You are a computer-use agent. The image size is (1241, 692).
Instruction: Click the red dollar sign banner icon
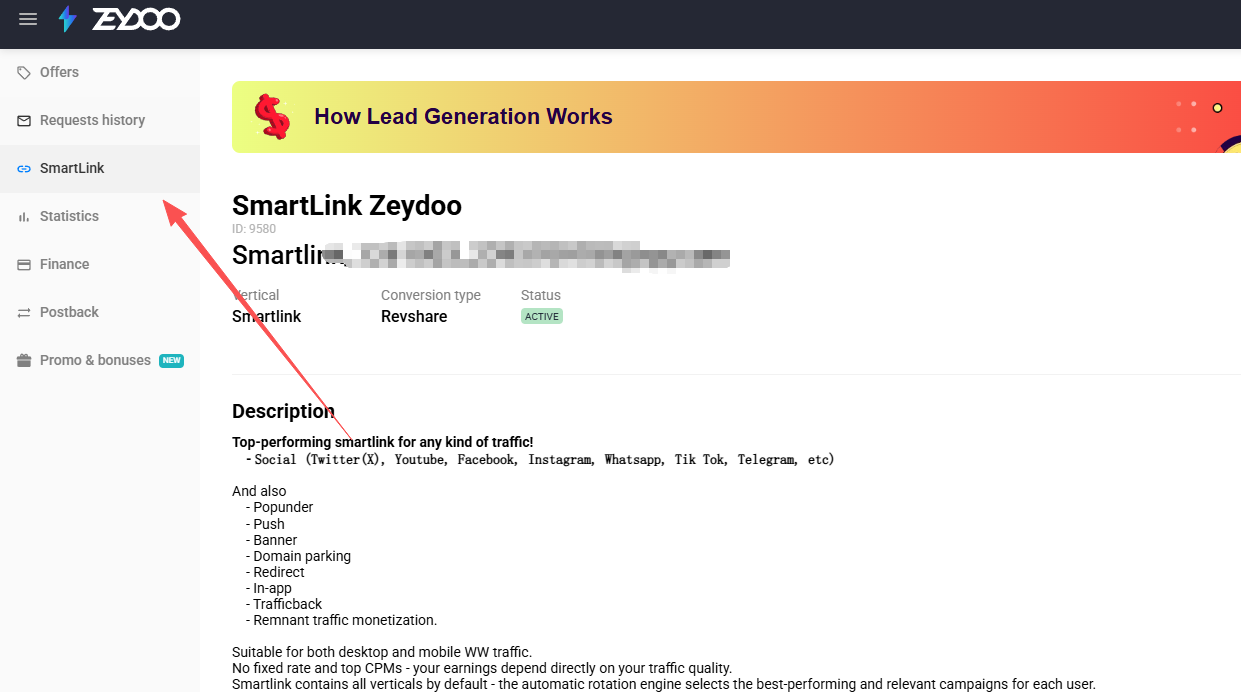[x=272, y=116]
